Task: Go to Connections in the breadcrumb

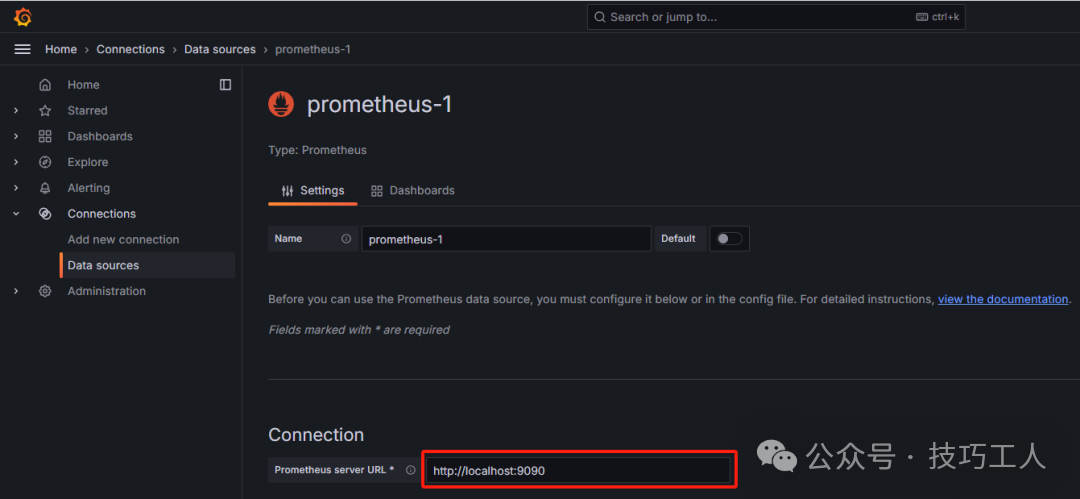Action: (x=130, y=49)
